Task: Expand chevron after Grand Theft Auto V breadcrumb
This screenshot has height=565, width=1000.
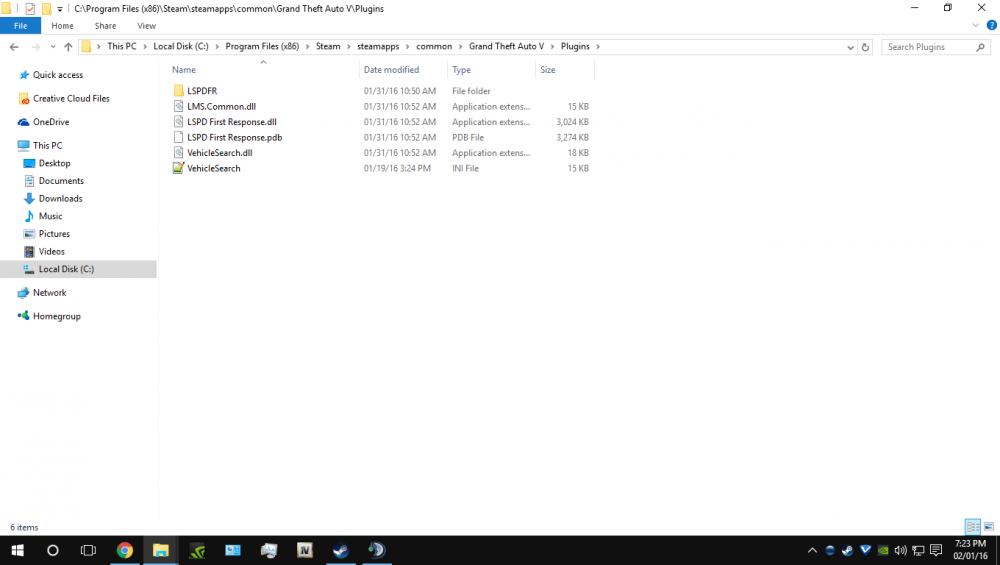Action: pyautogui.click(x=552, y=47)
